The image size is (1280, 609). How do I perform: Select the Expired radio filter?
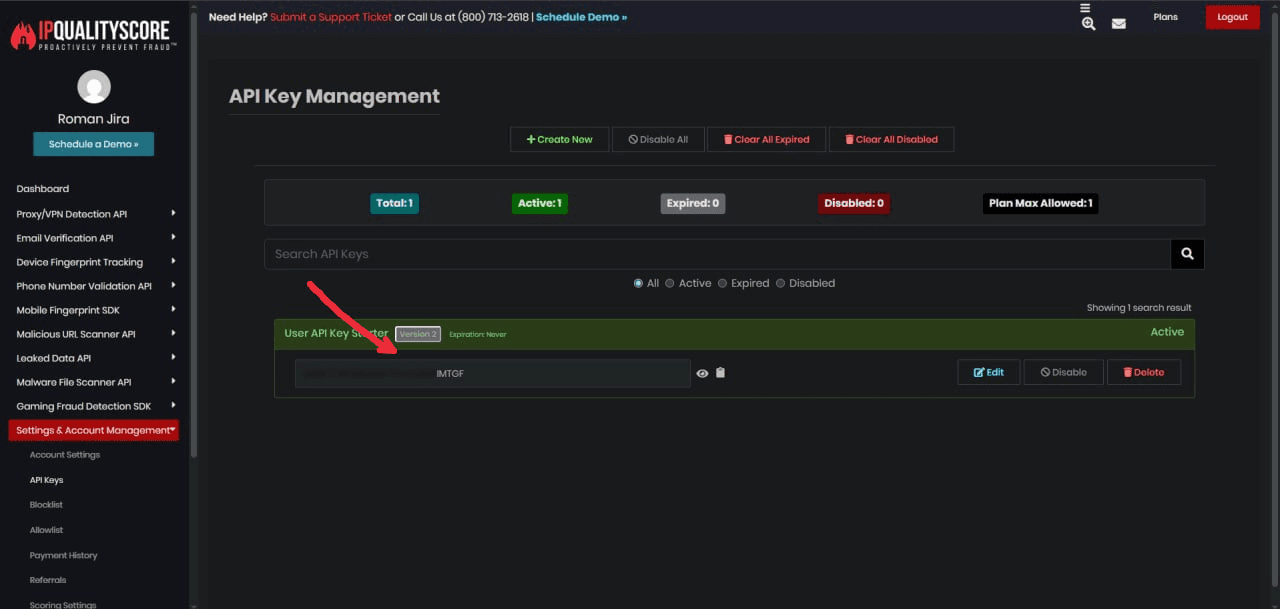[722, 283]
